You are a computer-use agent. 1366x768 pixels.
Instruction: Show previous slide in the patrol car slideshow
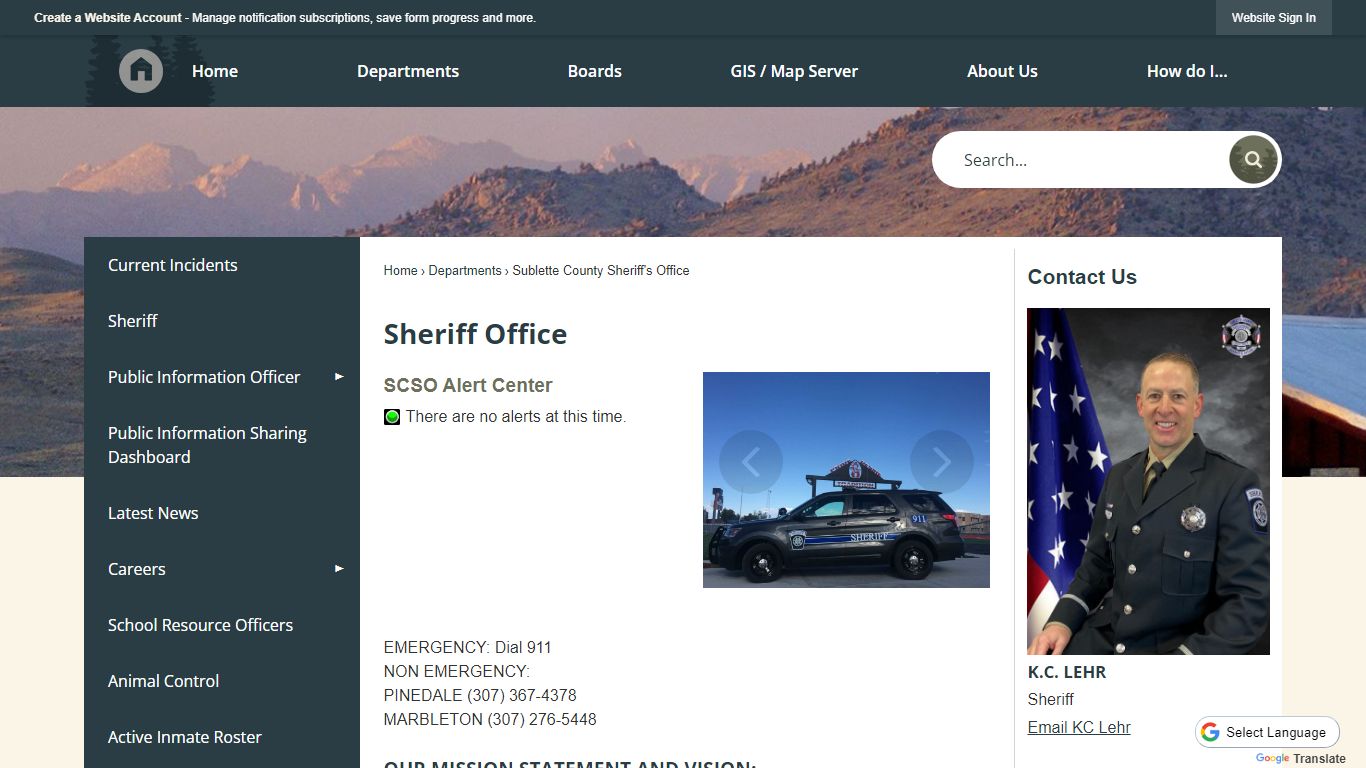click(x=751, y=461)
